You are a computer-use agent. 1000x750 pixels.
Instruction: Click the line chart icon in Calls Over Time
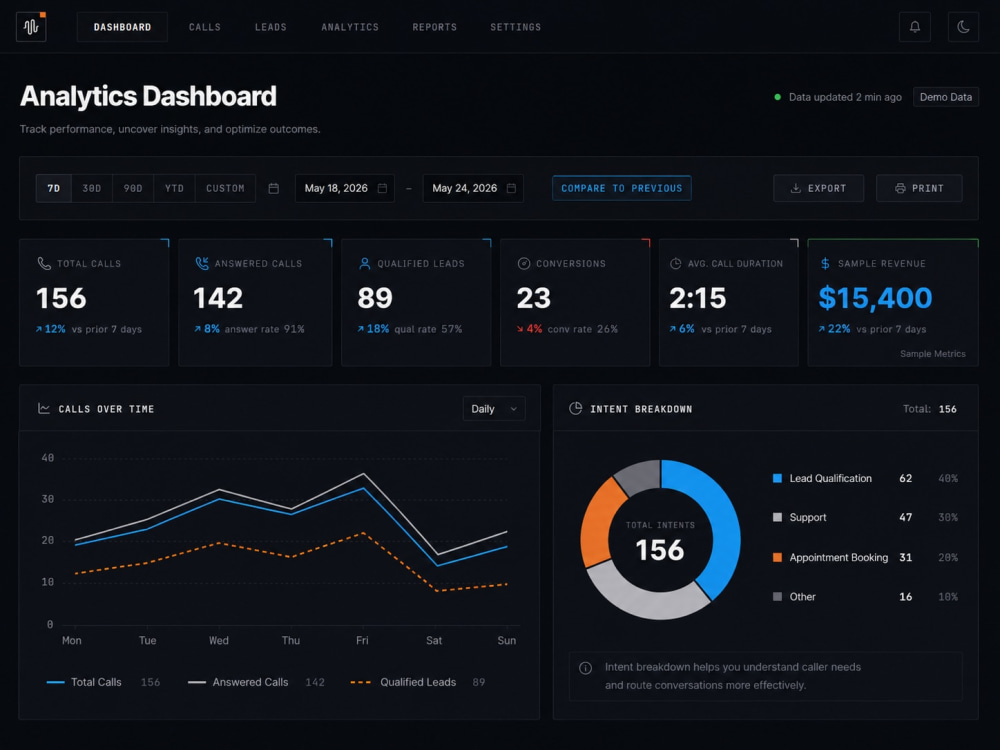click(x=44, y=409)
